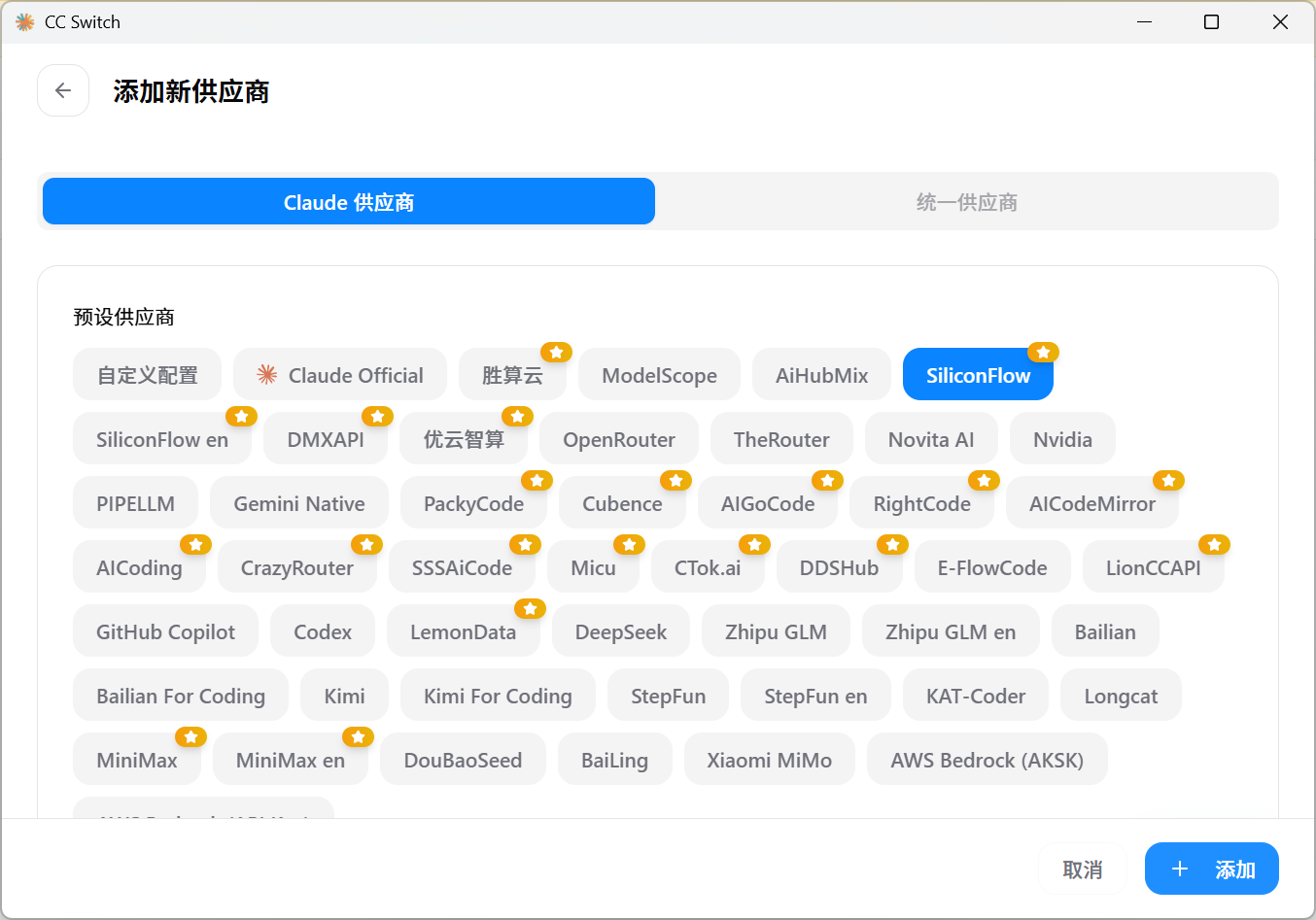Viewport: 1316px width, 920px height.
Task: Go back using the arrow button
Action: (x=63, y=90)
